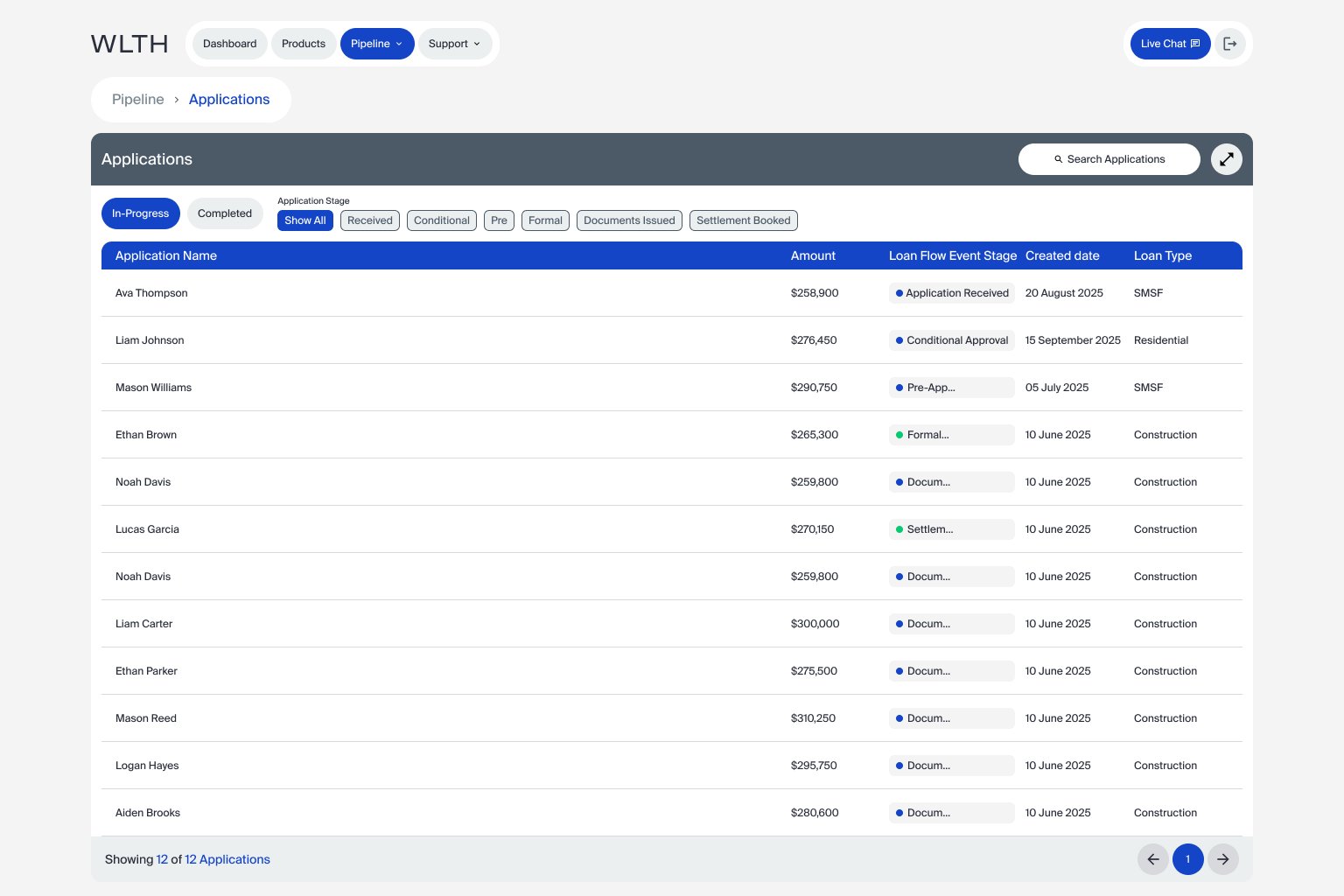Select the In-Progress tab
Viewport: 1344px width, 896px height.
141,213
